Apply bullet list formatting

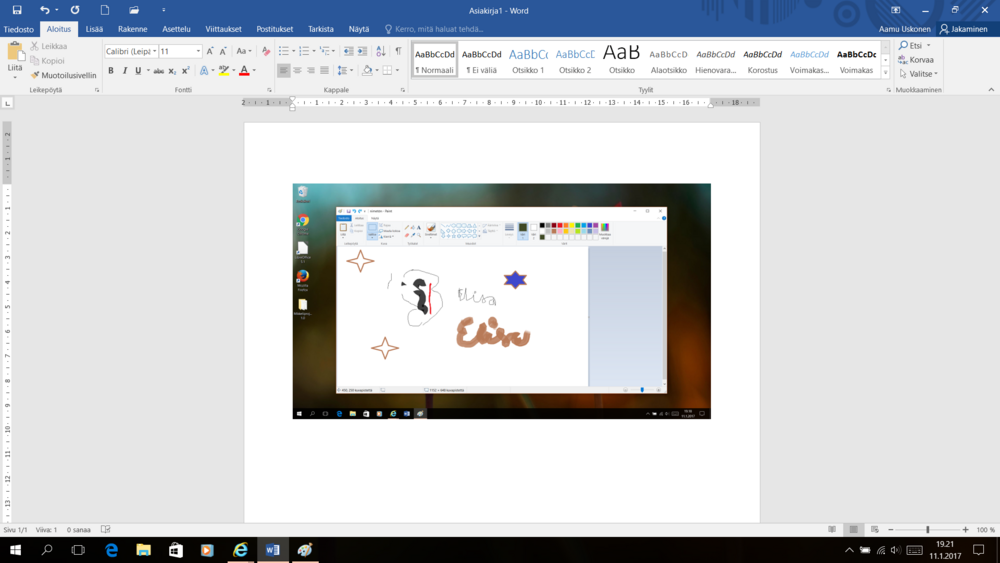coord(284,51)
